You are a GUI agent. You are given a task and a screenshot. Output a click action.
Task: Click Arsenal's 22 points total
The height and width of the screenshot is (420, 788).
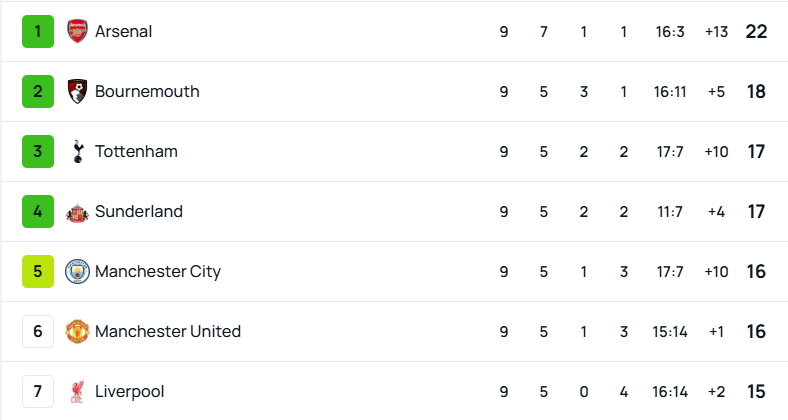point(756,31)
